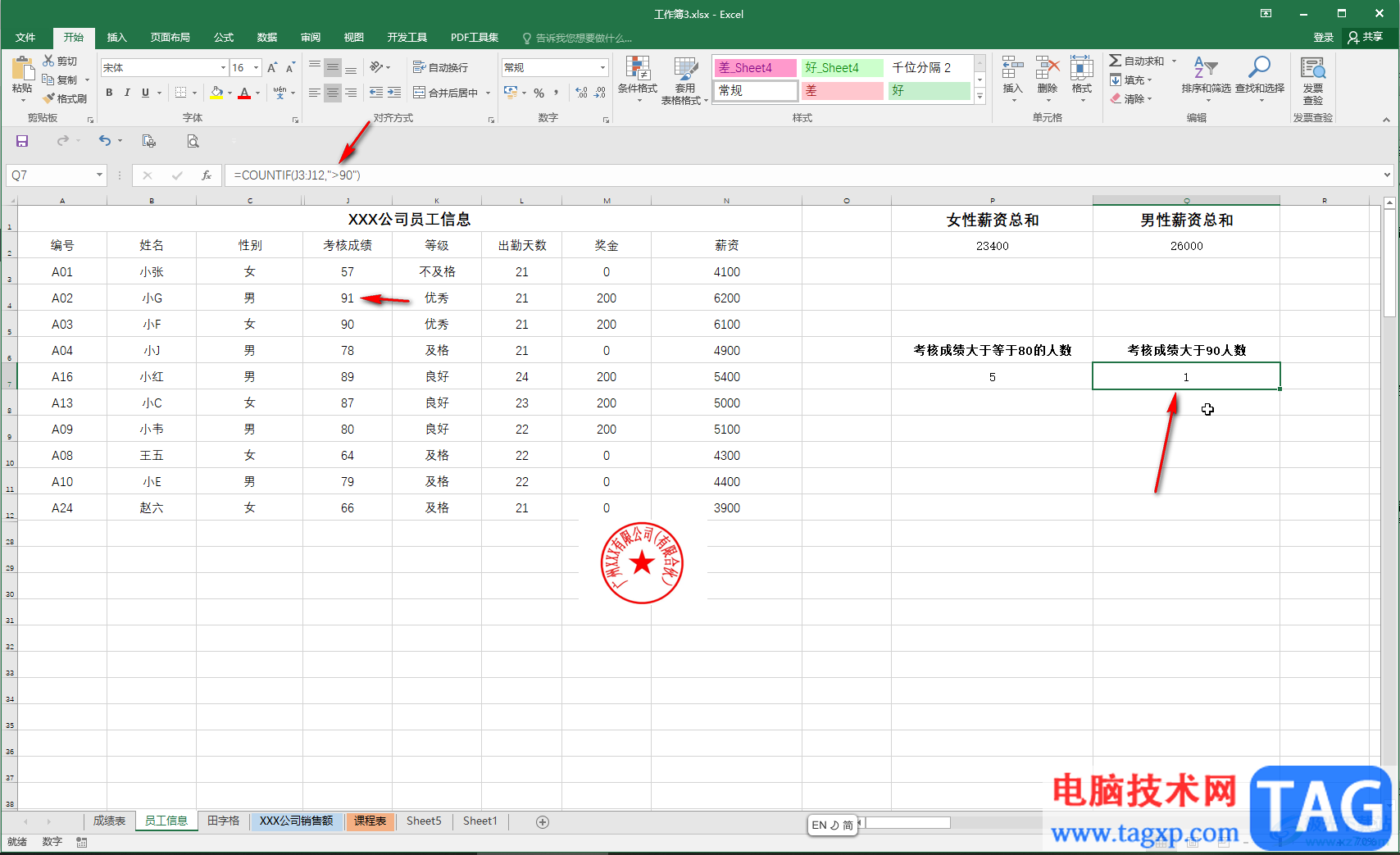Image resolution: width=1400 pixels, height=855 pixels.
Task: Open the Name Box dropdown arrow
Action: tap(99, 175)
